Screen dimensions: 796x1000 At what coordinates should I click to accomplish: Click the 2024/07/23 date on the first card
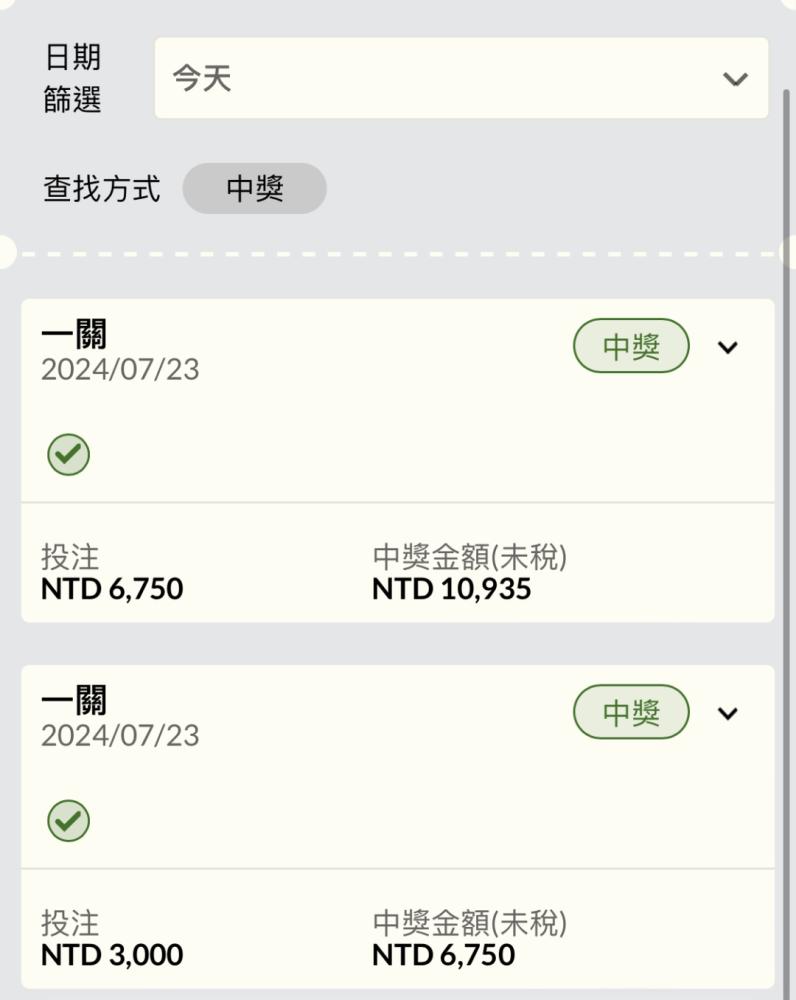click(120, 370)
